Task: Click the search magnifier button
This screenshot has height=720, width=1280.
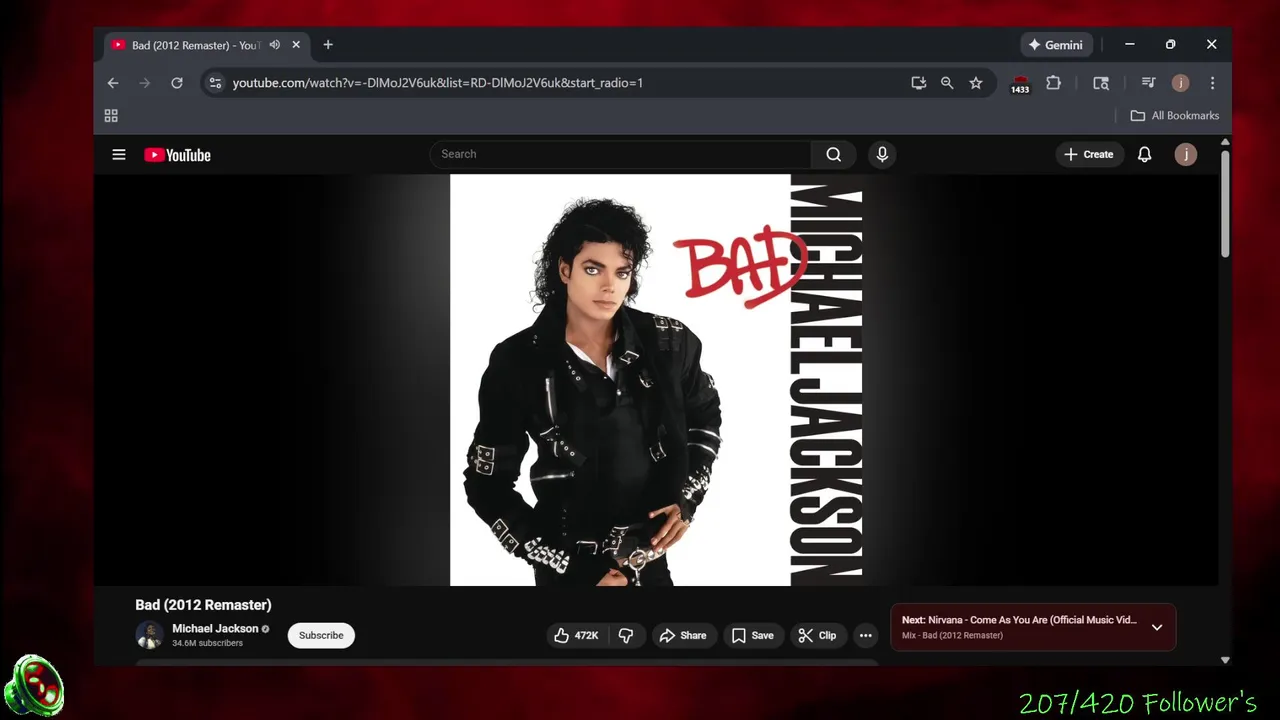Action: pyautogui.click(x=833, y=154)
